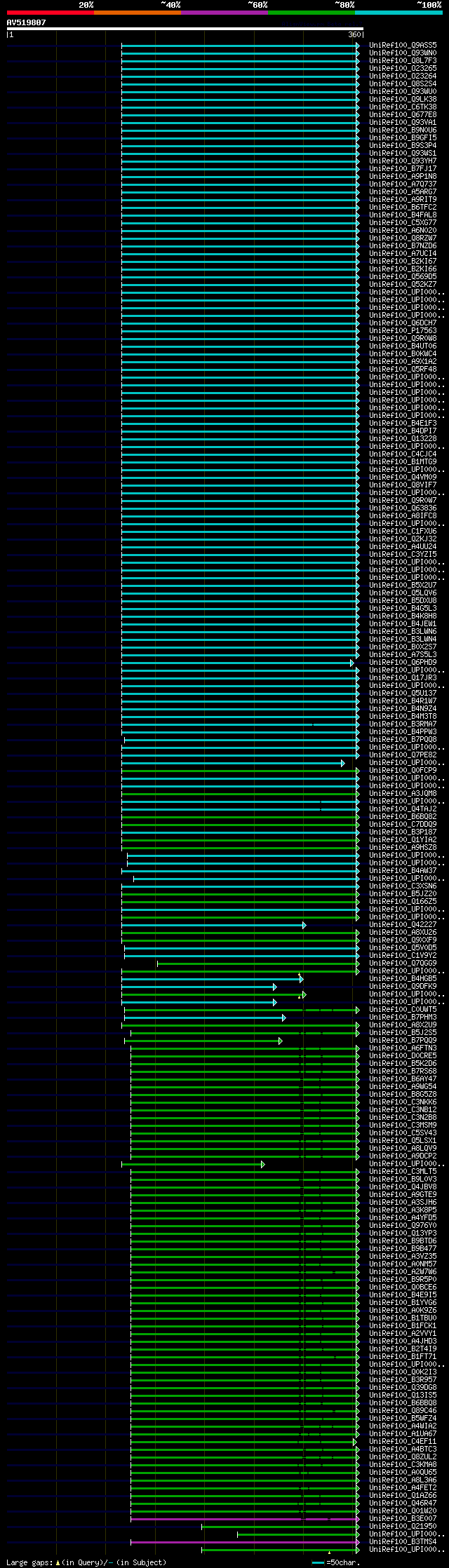Select the UniRef100_B4PPW3 label

pos(403,731)
